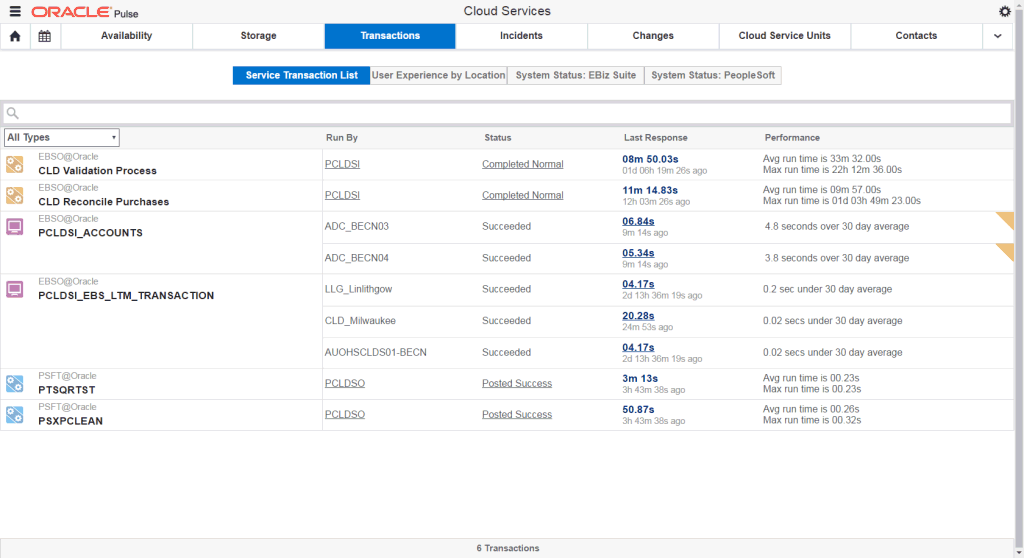Click the 6 Transactions footer text

pyautogui.click(x=507, y=548)
